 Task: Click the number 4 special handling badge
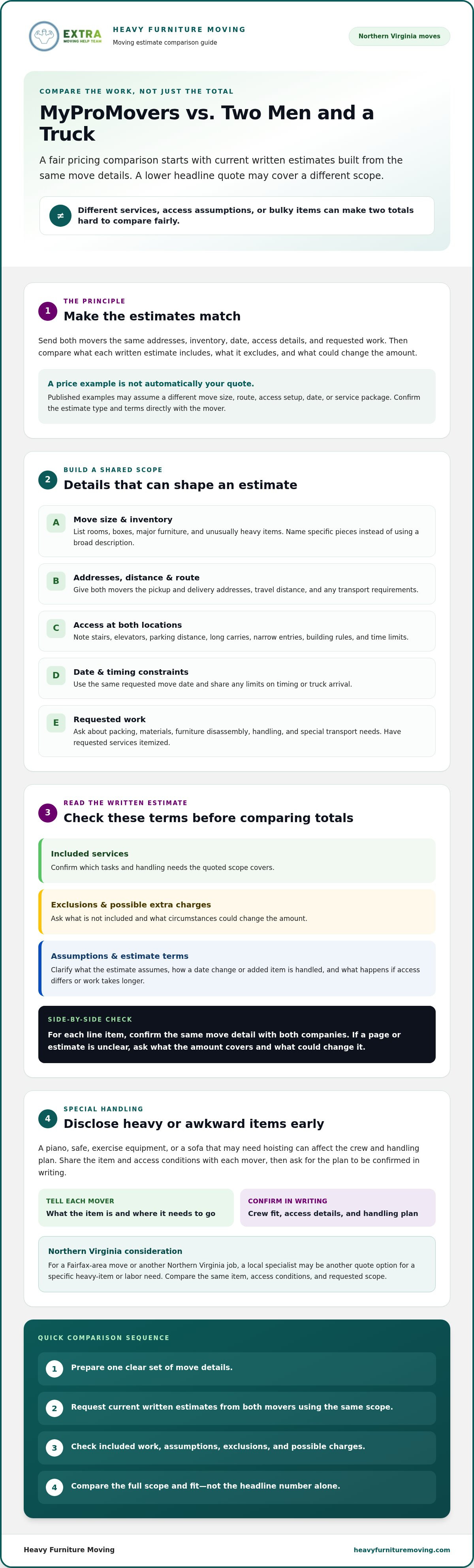click(x=47, y=1118)
